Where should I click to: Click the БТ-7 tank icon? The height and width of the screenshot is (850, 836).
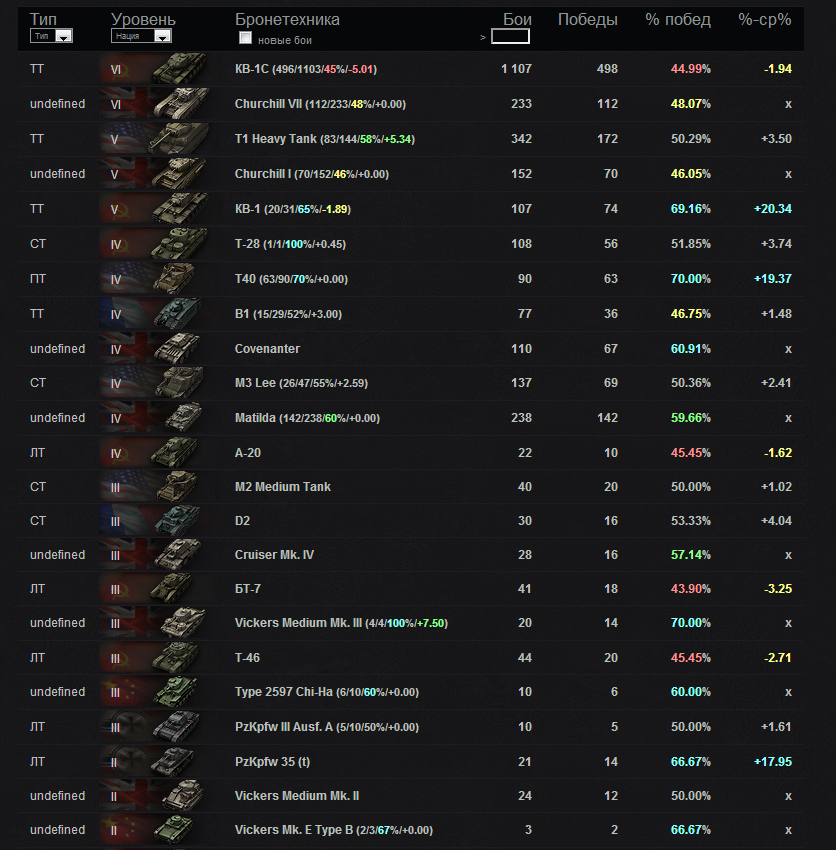[x=171, y=589]
